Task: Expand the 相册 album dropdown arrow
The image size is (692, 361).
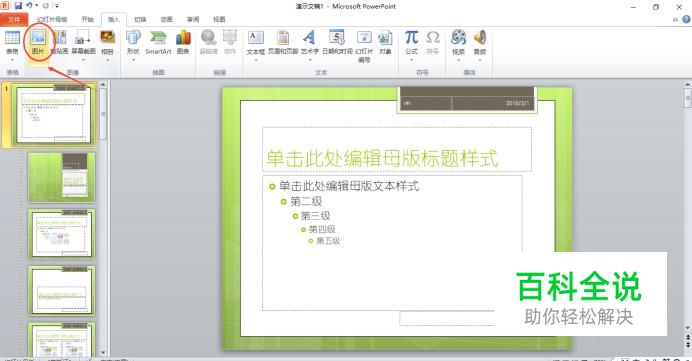Action: click(108, 60)
